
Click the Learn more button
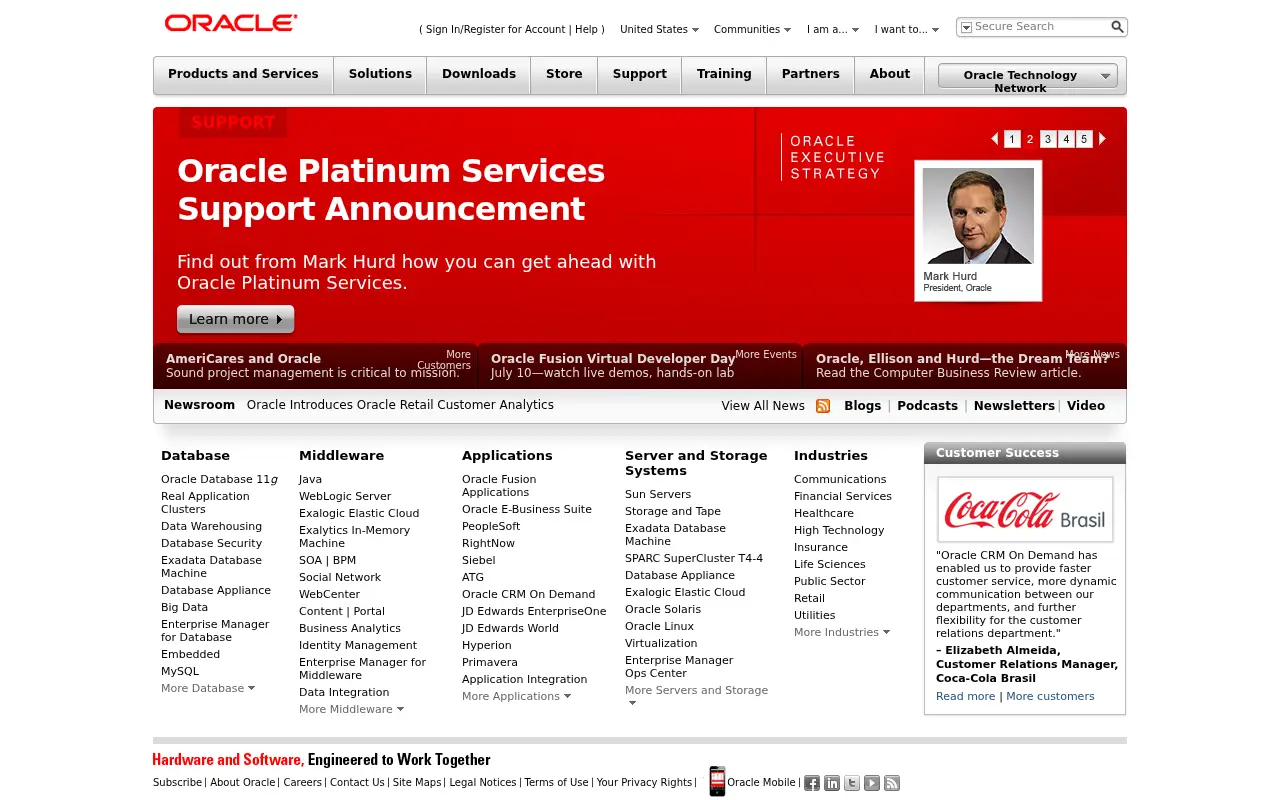[x=236, y=319]
